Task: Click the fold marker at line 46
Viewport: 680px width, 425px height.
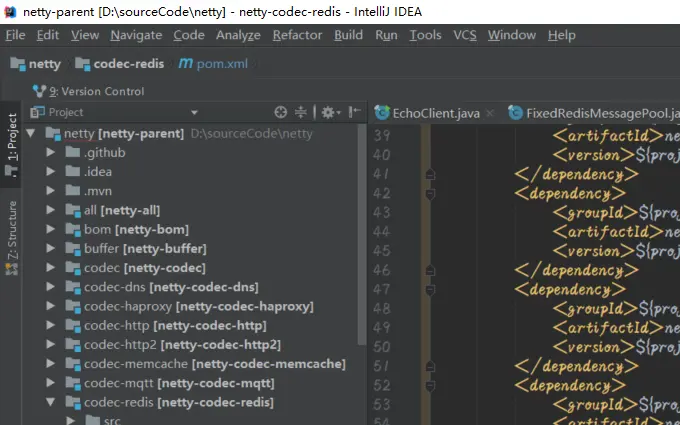Action: coord(430,270)
